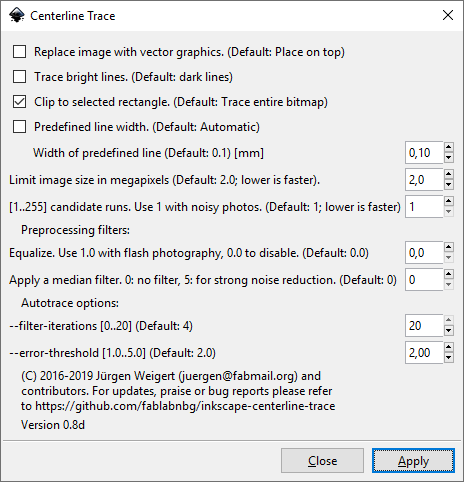Uncheck Clip to selected rectangle

pos(19,102)
